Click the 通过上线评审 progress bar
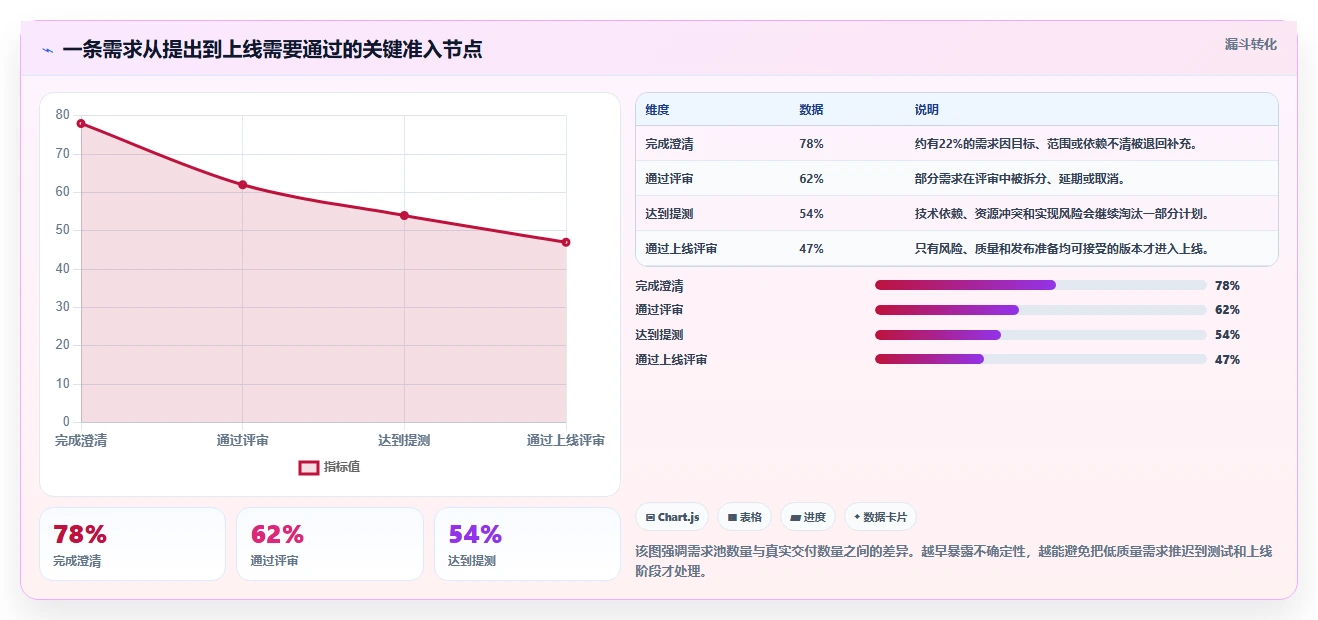The height and width of the screenshot is (620, 1318). coord(1040,359)
